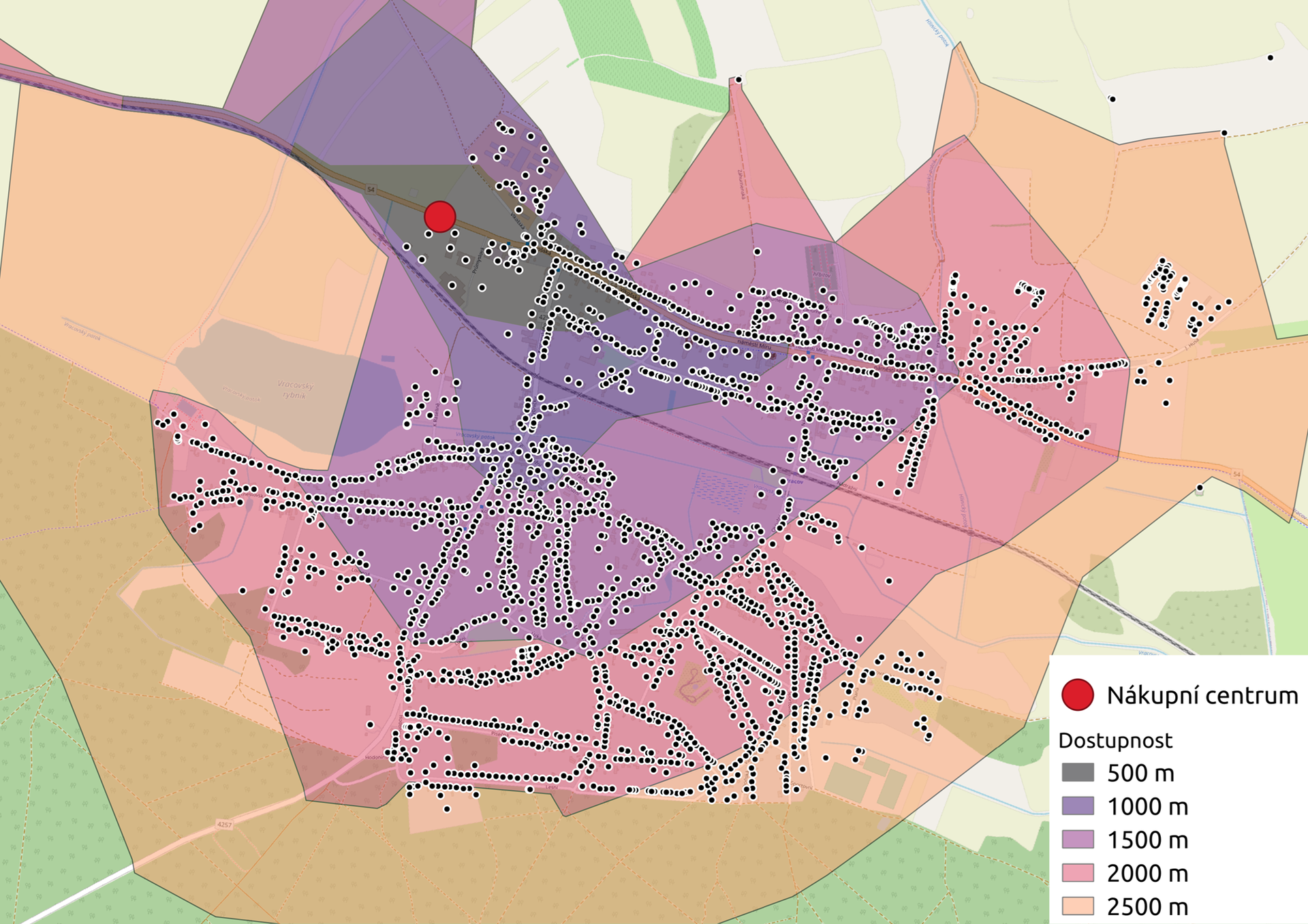The height and width of the screenshot is (924, 1308).
Task: Click the 1500 m legend text
Action: pyautogui.click(x=1147, y=840)
